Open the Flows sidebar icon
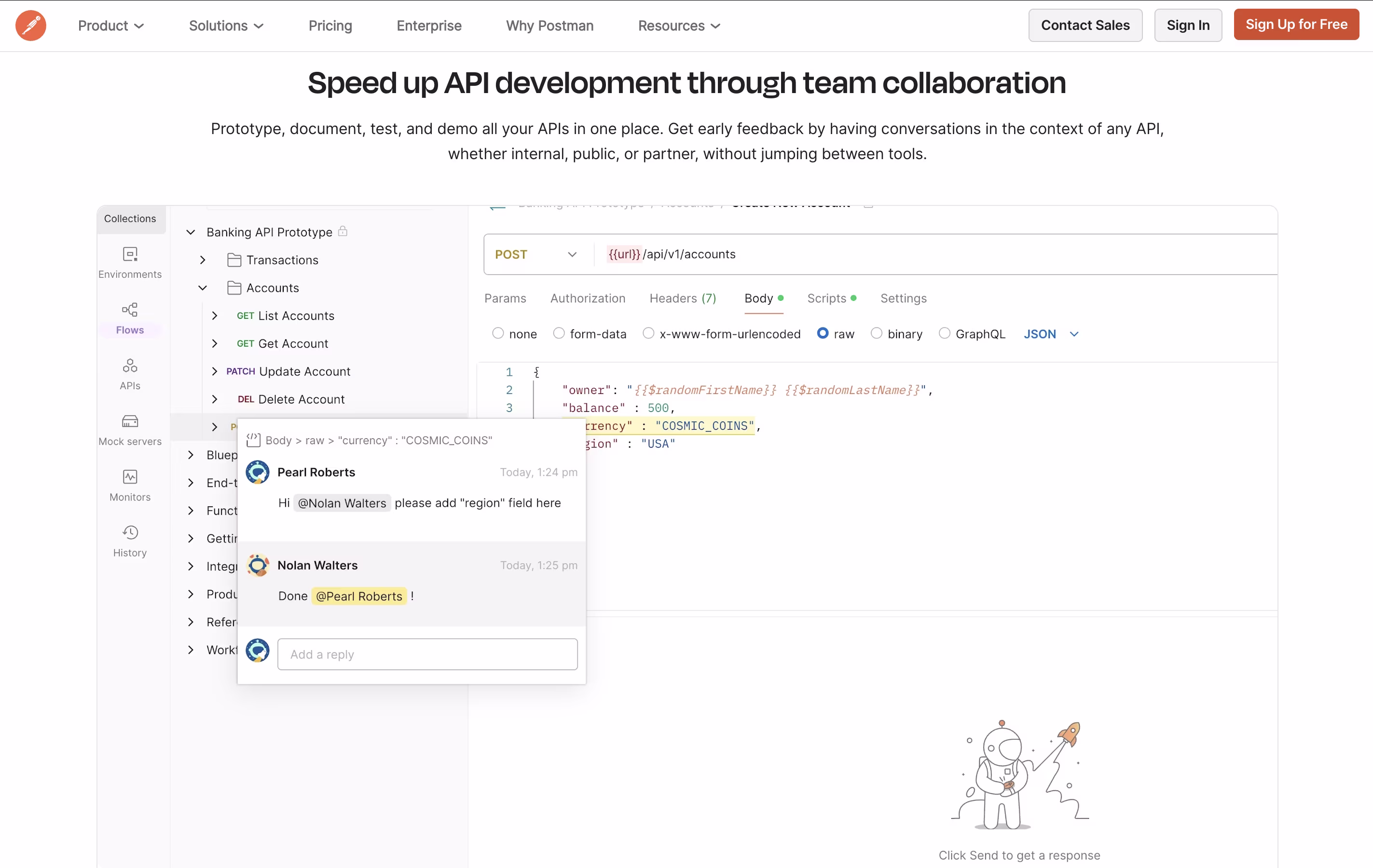The height and width of the screenshot is (868, 1373). [130, 310]
